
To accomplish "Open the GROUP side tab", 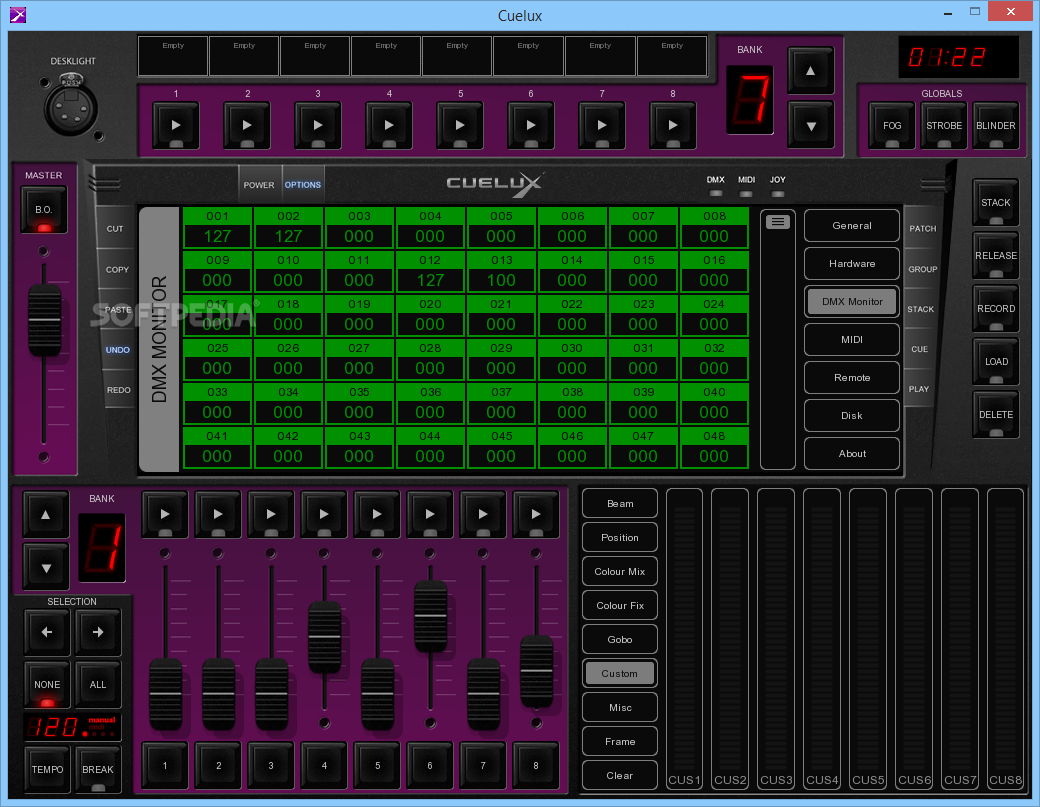I will click(x=923, y=269).
